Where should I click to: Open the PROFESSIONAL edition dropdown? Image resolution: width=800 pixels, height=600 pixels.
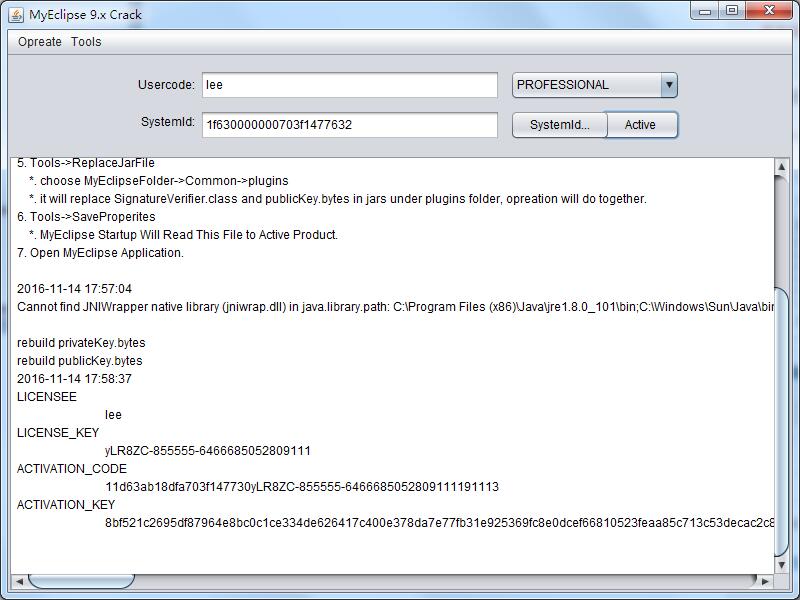tap(595, 85)
